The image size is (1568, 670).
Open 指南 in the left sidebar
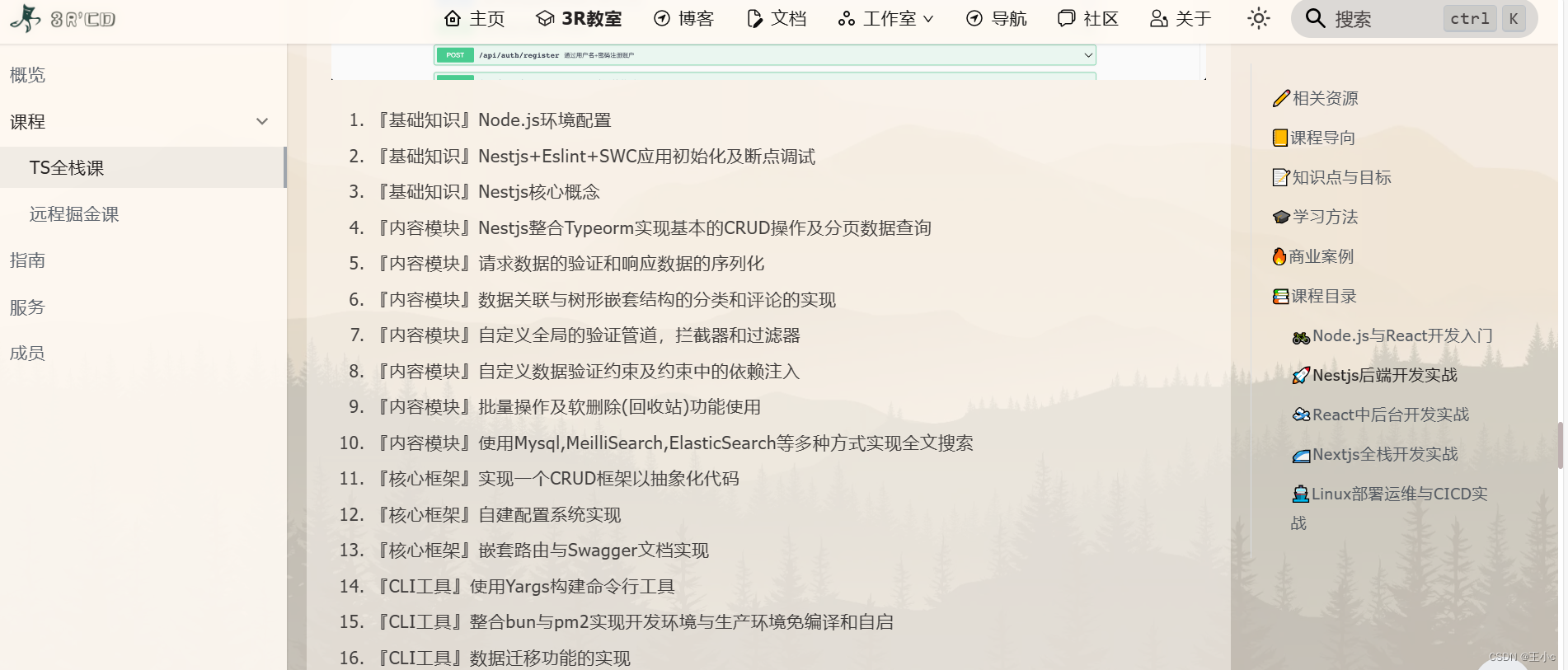coord(27,260)
